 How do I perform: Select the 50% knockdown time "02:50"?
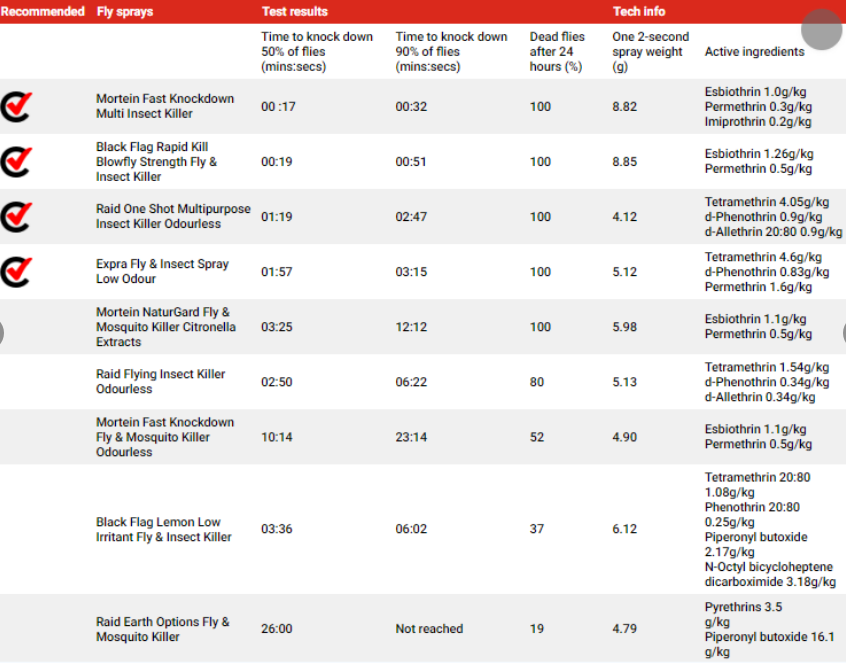(277, 381)
